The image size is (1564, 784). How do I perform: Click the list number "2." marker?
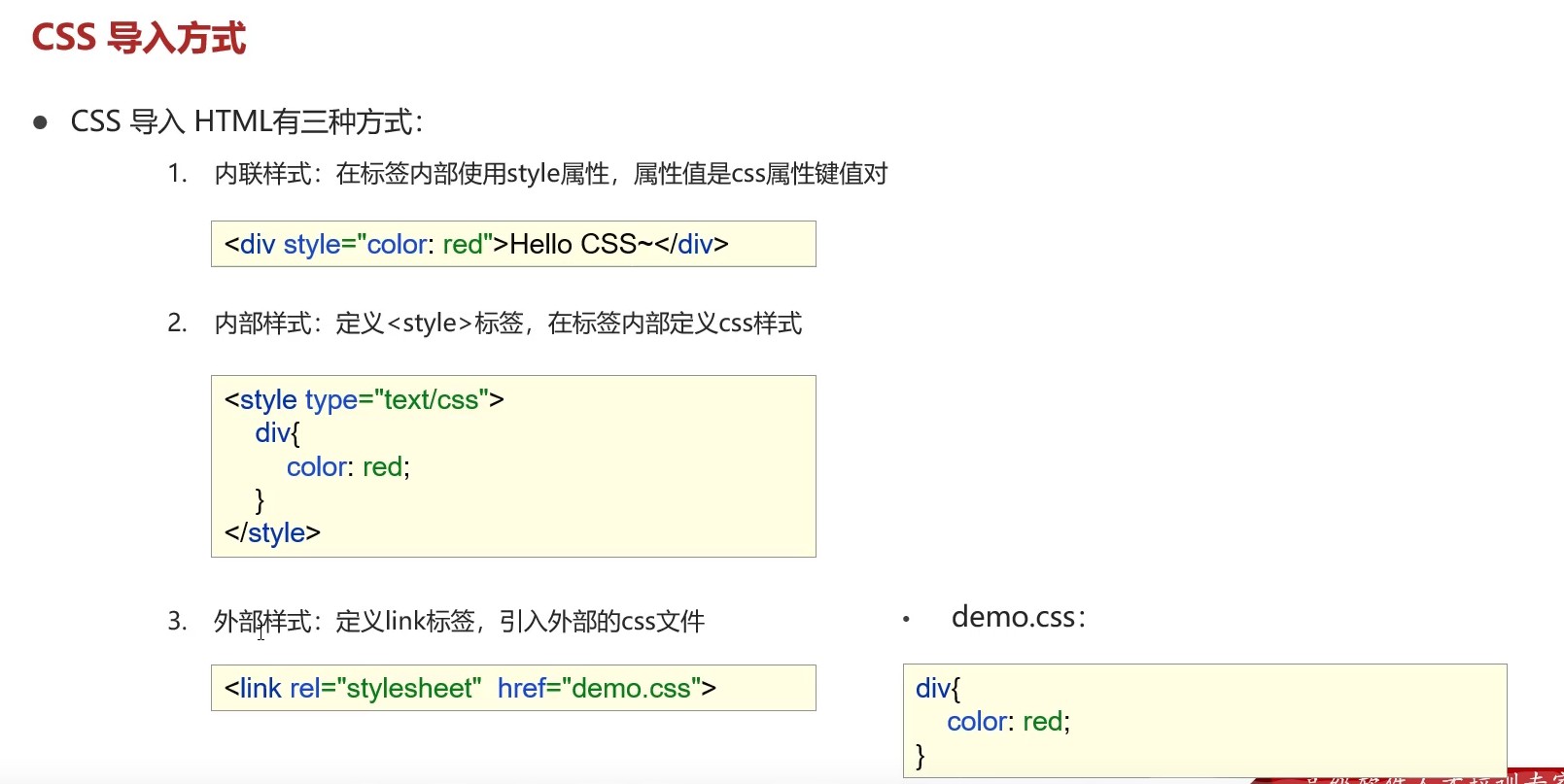(x=177, y=324)
